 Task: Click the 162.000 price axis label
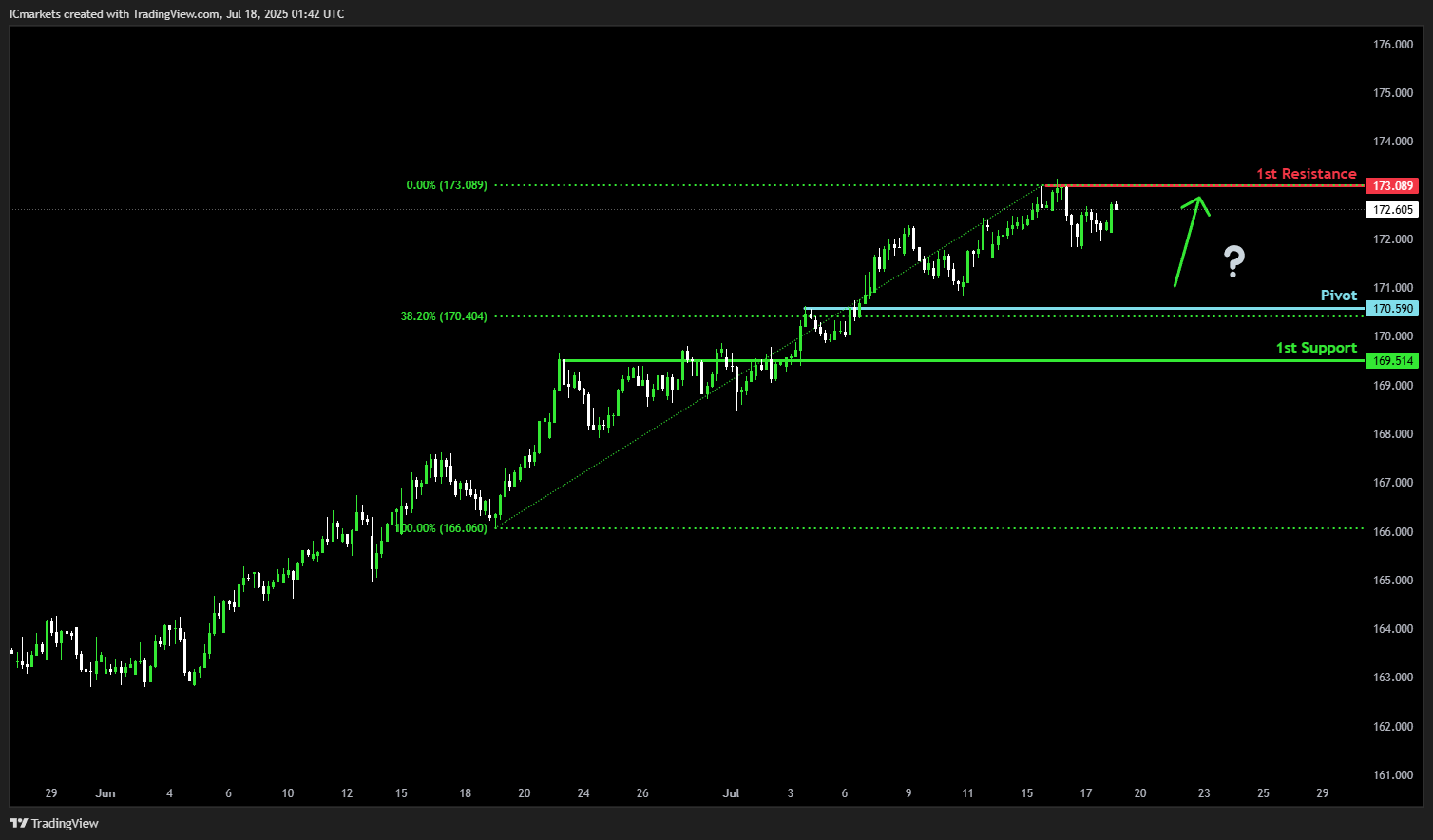tap(1393, 727)
